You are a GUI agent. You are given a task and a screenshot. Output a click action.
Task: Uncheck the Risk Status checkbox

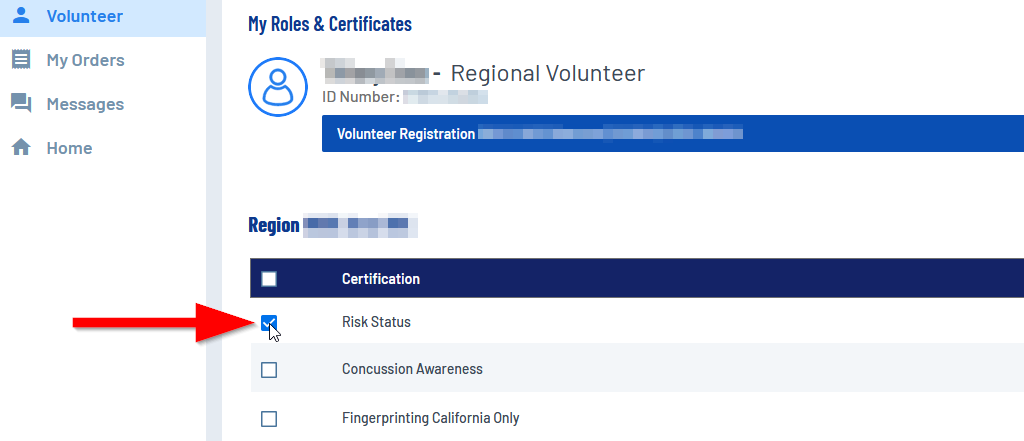pos(269,323)
